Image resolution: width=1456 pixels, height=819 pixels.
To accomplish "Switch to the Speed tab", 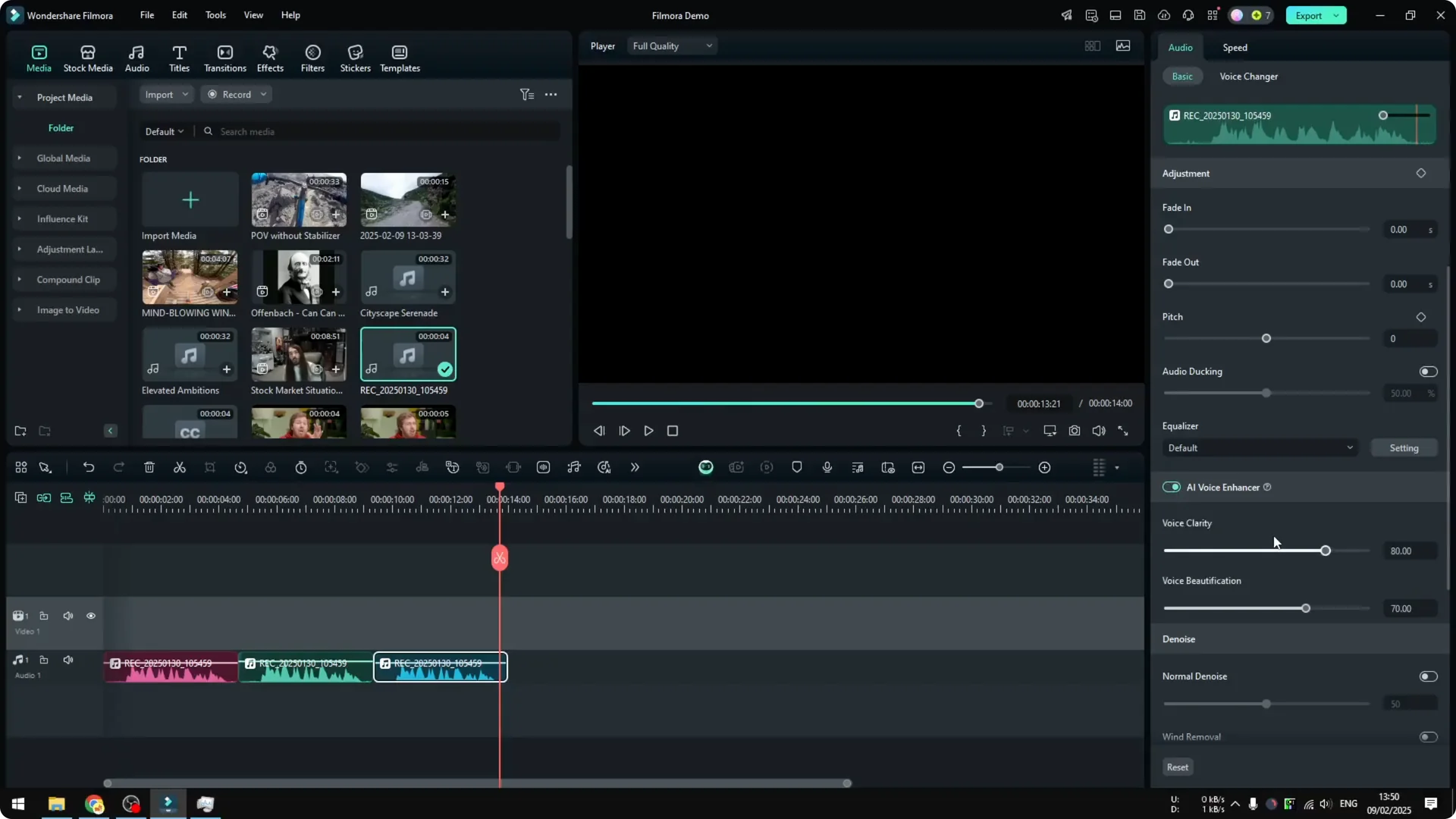I will click(1234, 47).
